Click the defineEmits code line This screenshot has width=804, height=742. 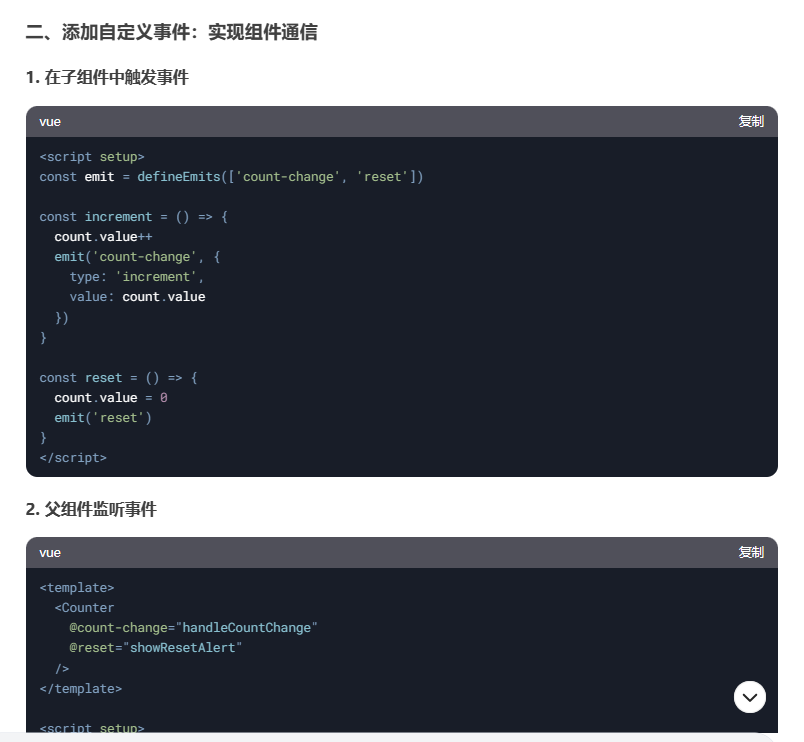click(x=231, y=177)
